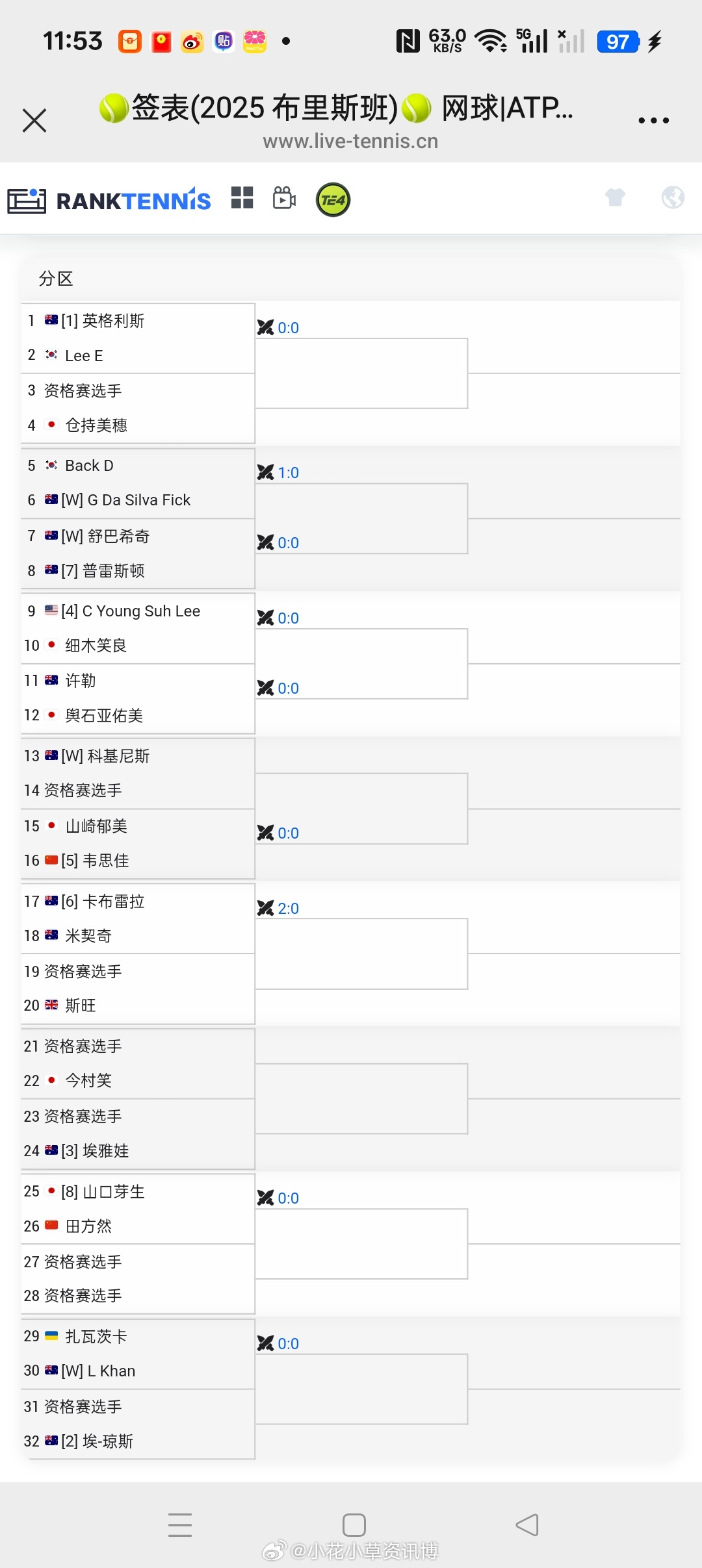Open the 分区 section header
This screenshot has height=1568, width=702.
pyautogui.click(x=56, y=278)
